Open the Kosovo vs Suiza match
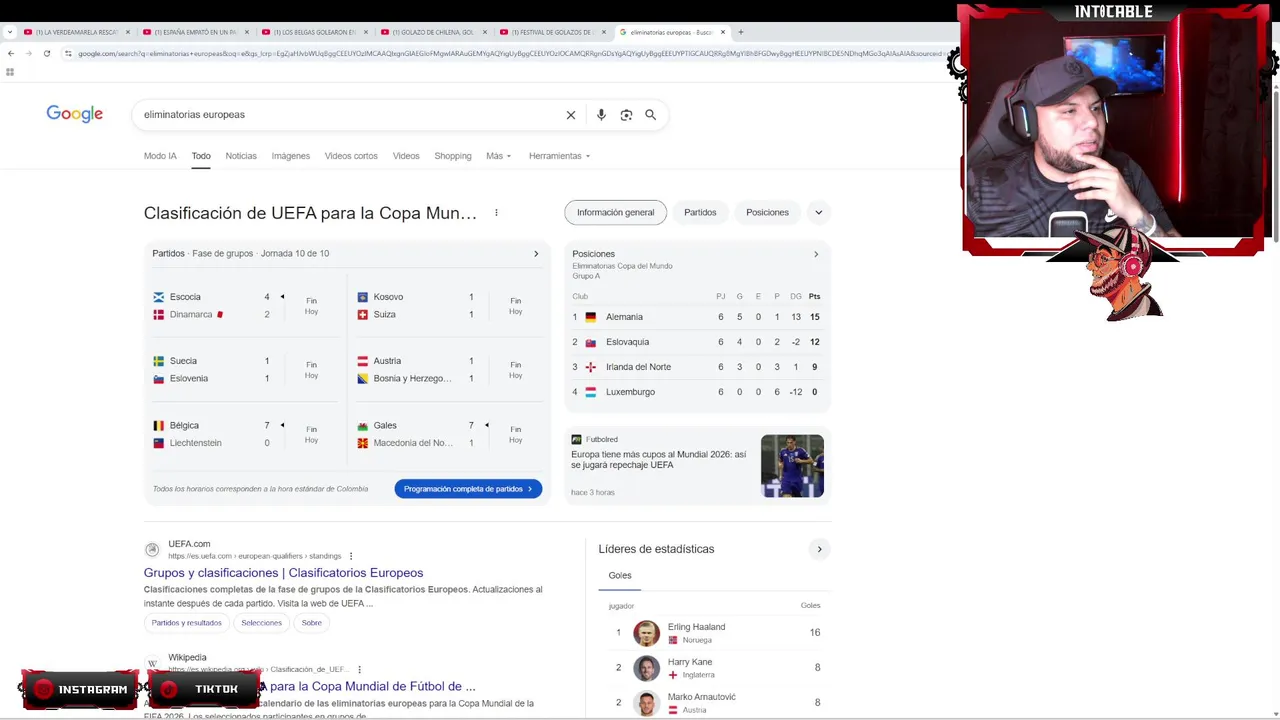Screen dimensions: 1280x720 point(449,306)
